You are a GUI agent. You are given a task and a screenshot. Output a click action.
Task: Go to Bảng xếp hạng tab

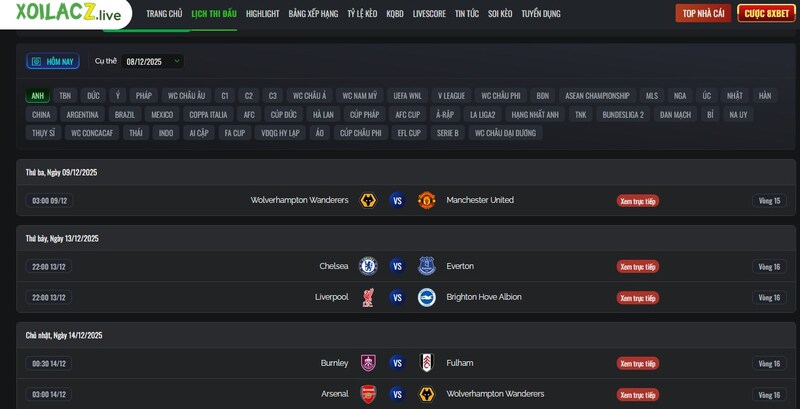313,14
